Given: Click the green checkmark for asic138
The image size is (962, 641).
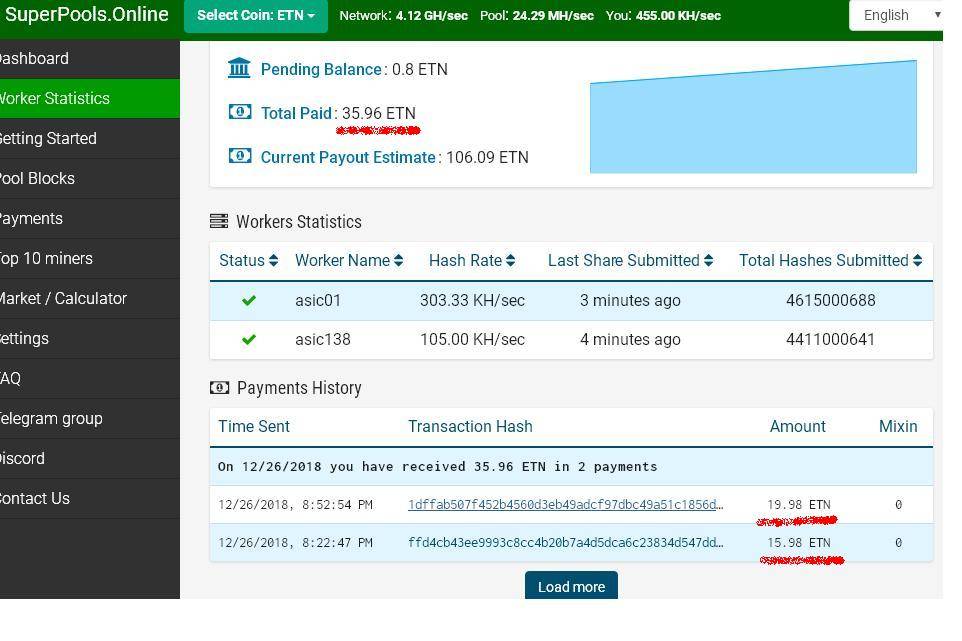Looking at the screenshot, I should point(248,339).
